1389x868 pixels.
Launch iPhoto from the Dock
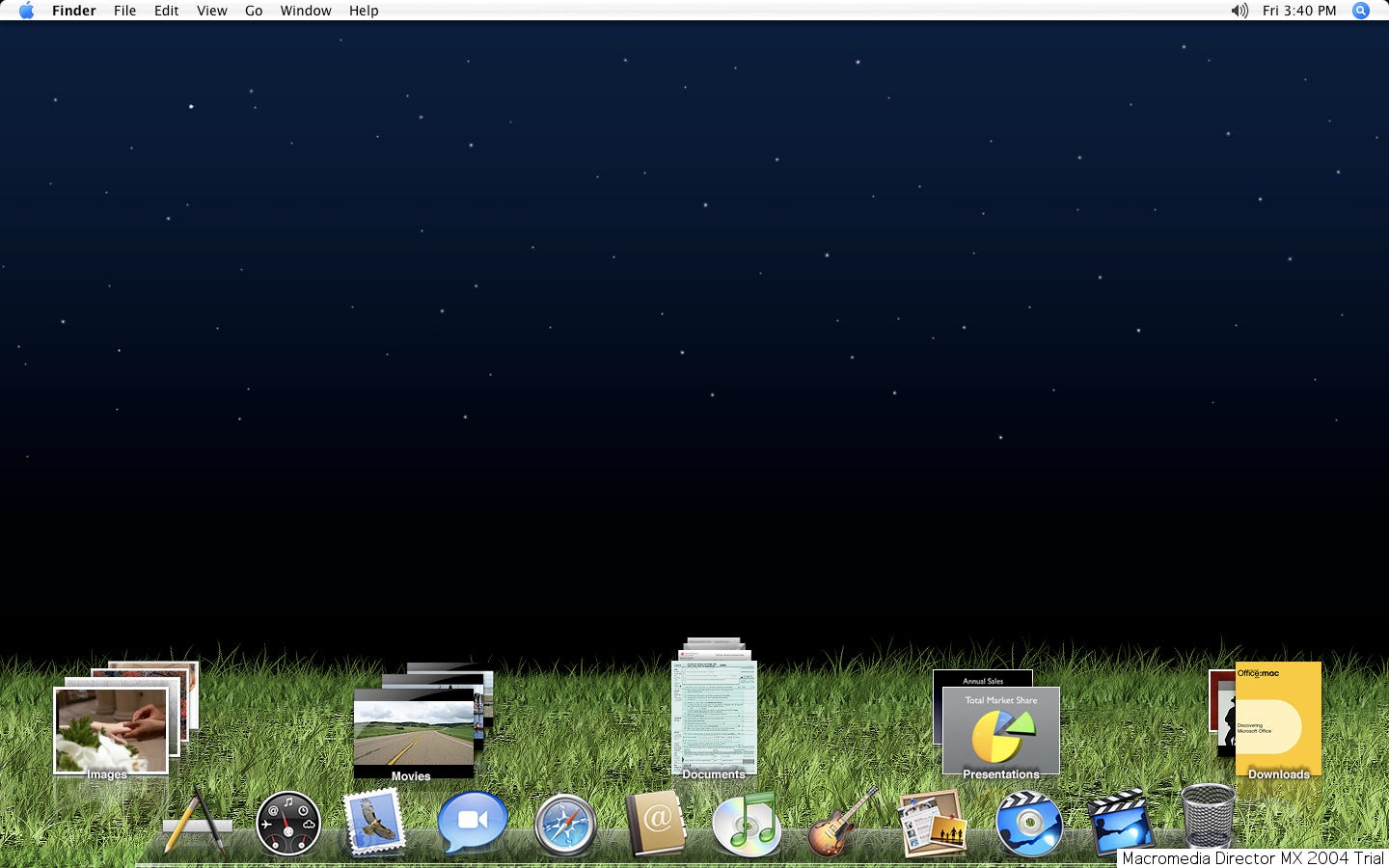932,824
